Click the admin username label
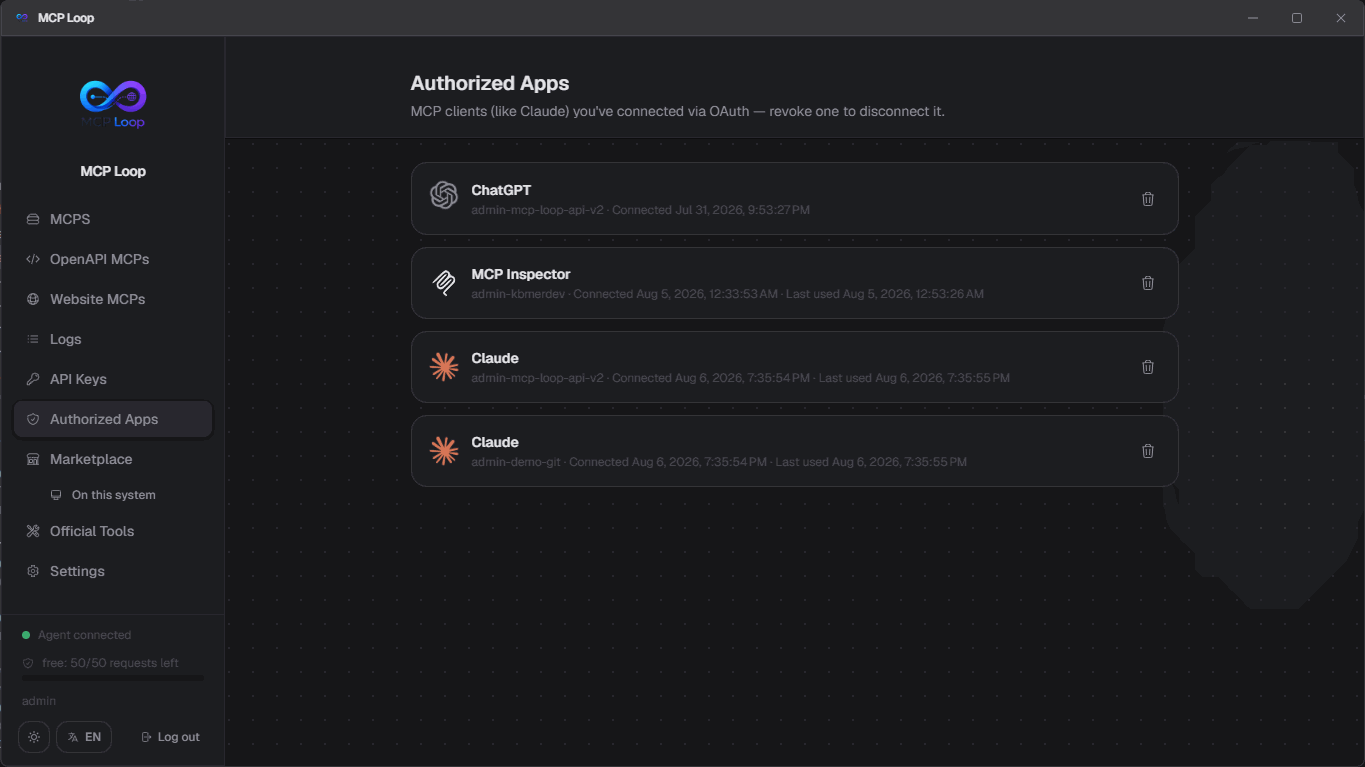Image resolution: width=1365 pixels, height=767 pixels. point(39,701)
